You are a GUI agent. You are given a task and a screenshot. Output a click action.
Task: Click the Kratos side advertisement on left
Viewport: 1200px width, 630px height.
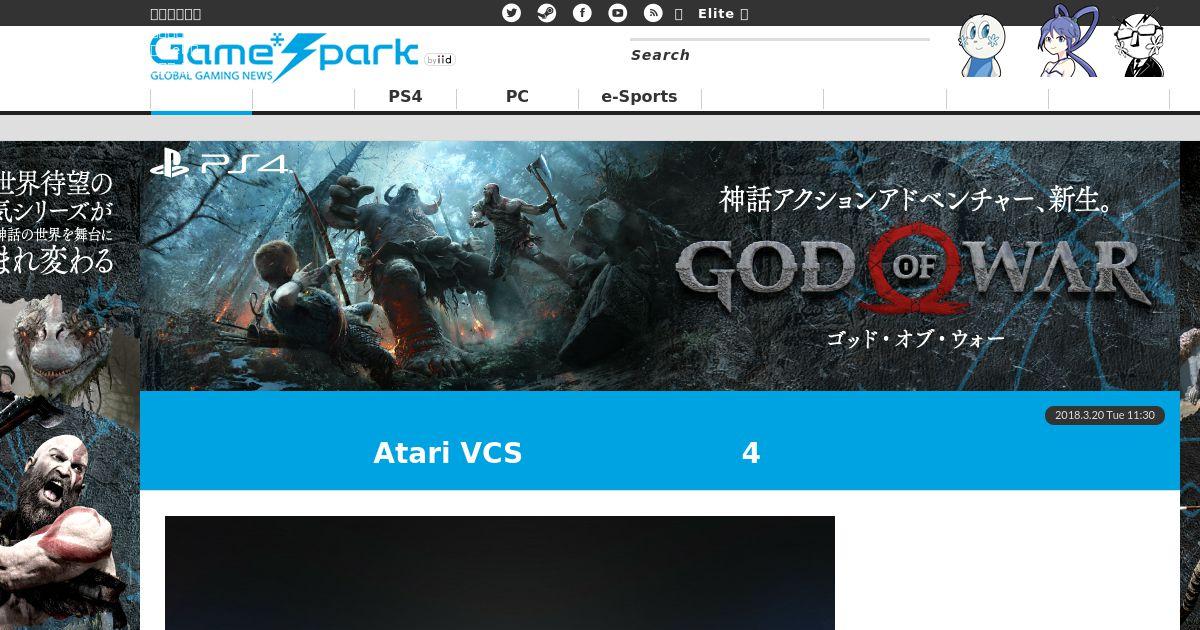click(70, 386)
